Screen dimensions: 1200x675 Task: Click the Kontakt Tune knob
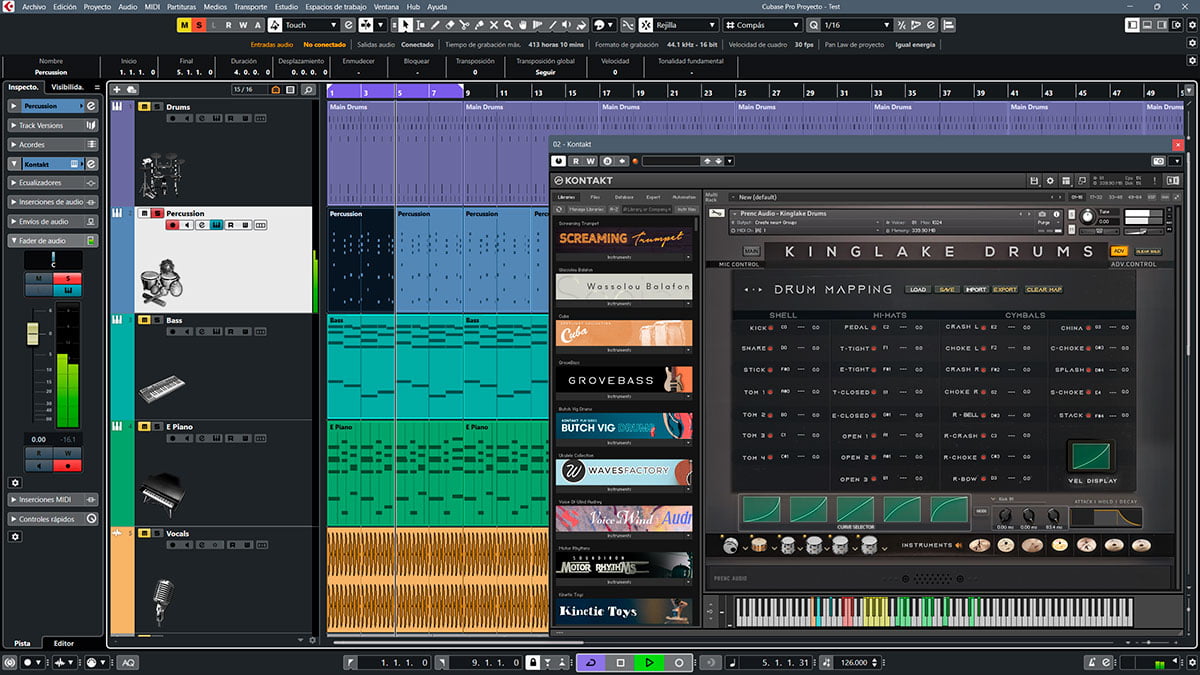pyautogui.click(x=1088, y=217)
